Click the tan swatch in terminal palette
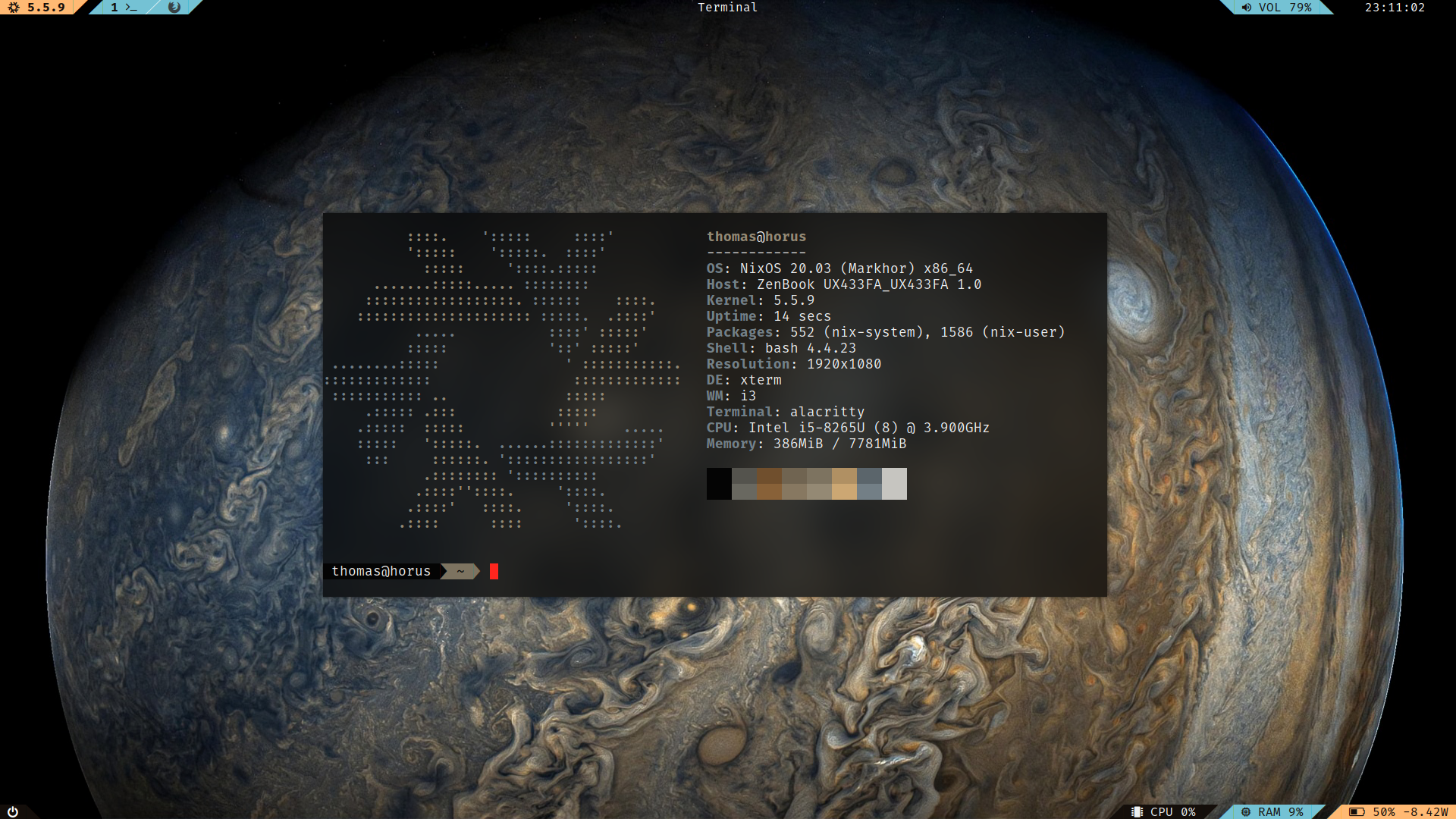 (x=844, y=484)
